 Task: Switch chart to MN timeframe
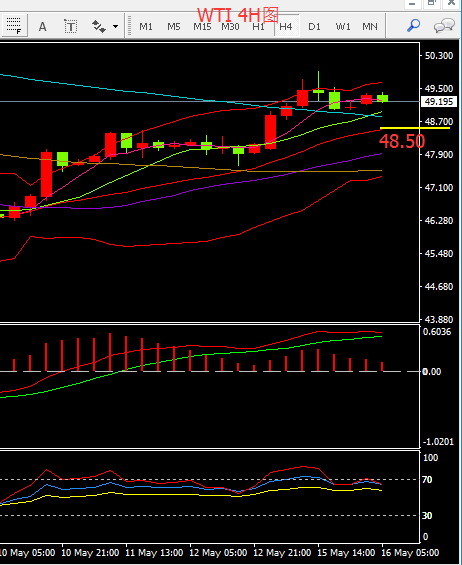coord(370,27)
